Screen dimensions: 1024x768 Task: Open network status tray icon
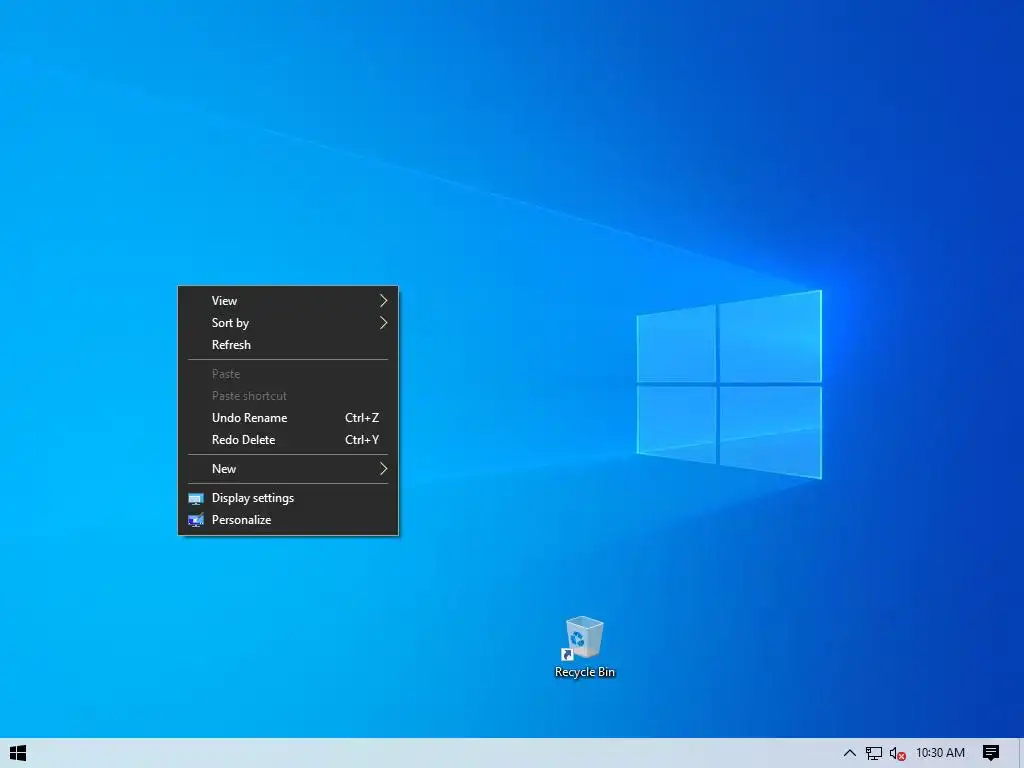point(873,753)
